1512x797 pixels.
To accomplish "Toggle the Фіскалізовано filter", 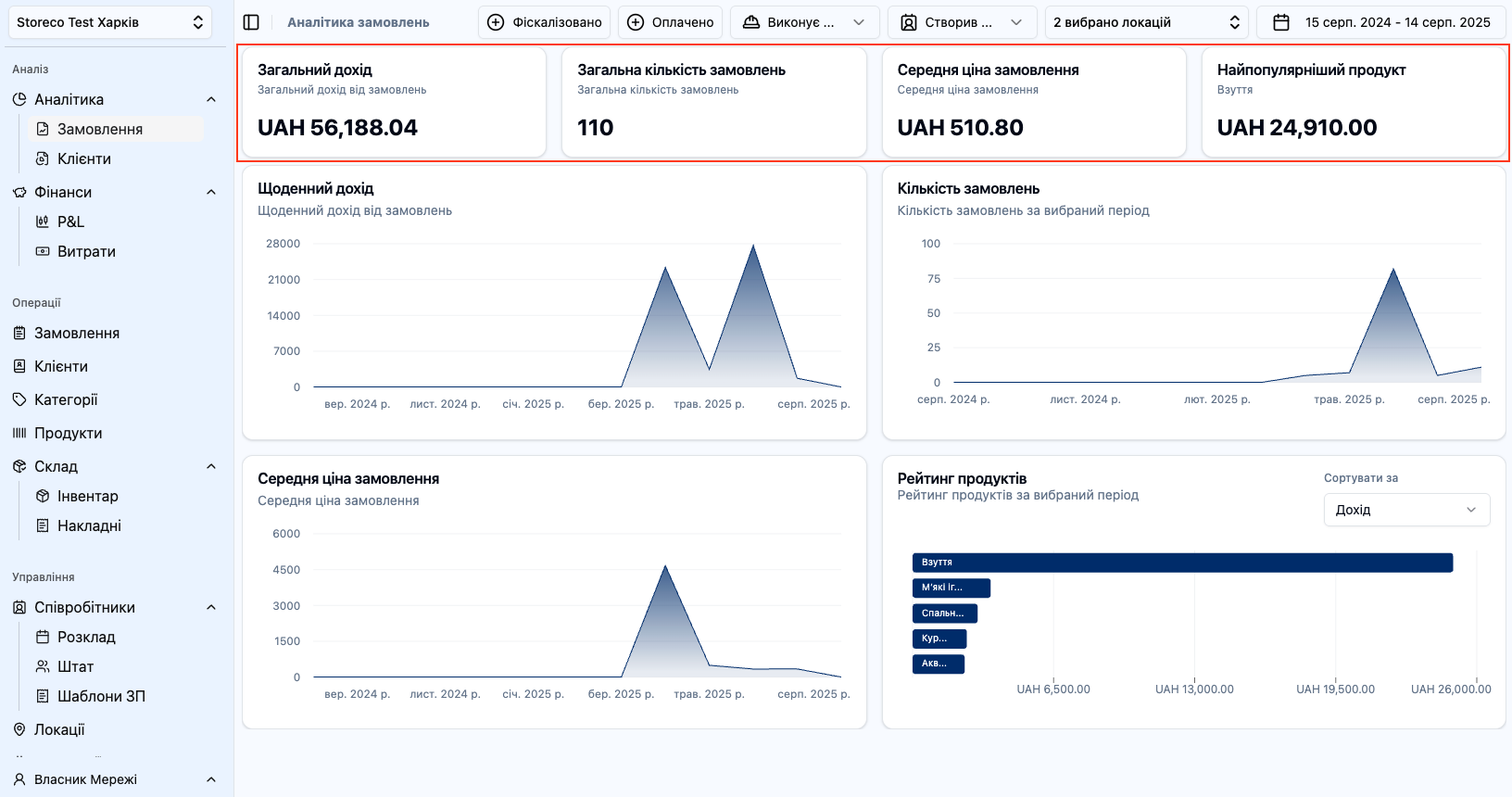I will coord(545,22).
